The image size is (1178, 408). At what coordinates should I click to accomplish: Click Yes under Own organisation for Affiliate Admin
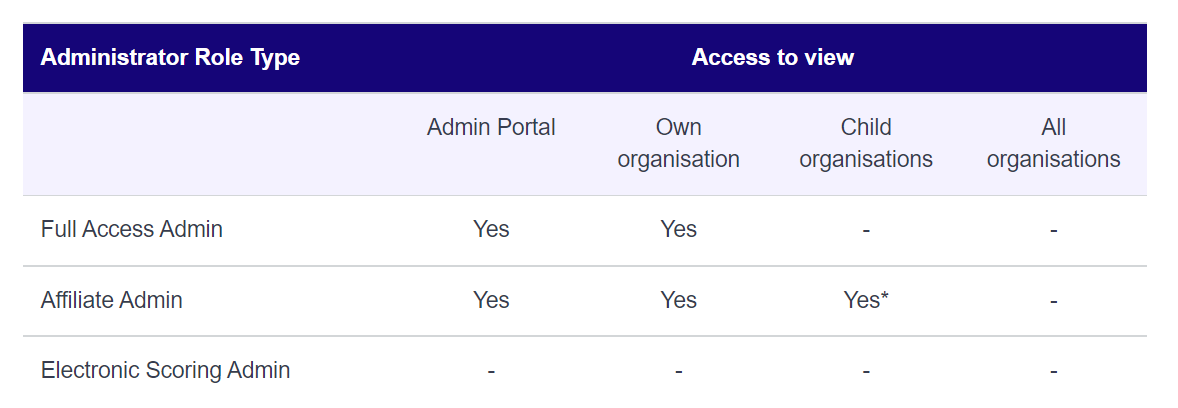(x=678, y=301)
